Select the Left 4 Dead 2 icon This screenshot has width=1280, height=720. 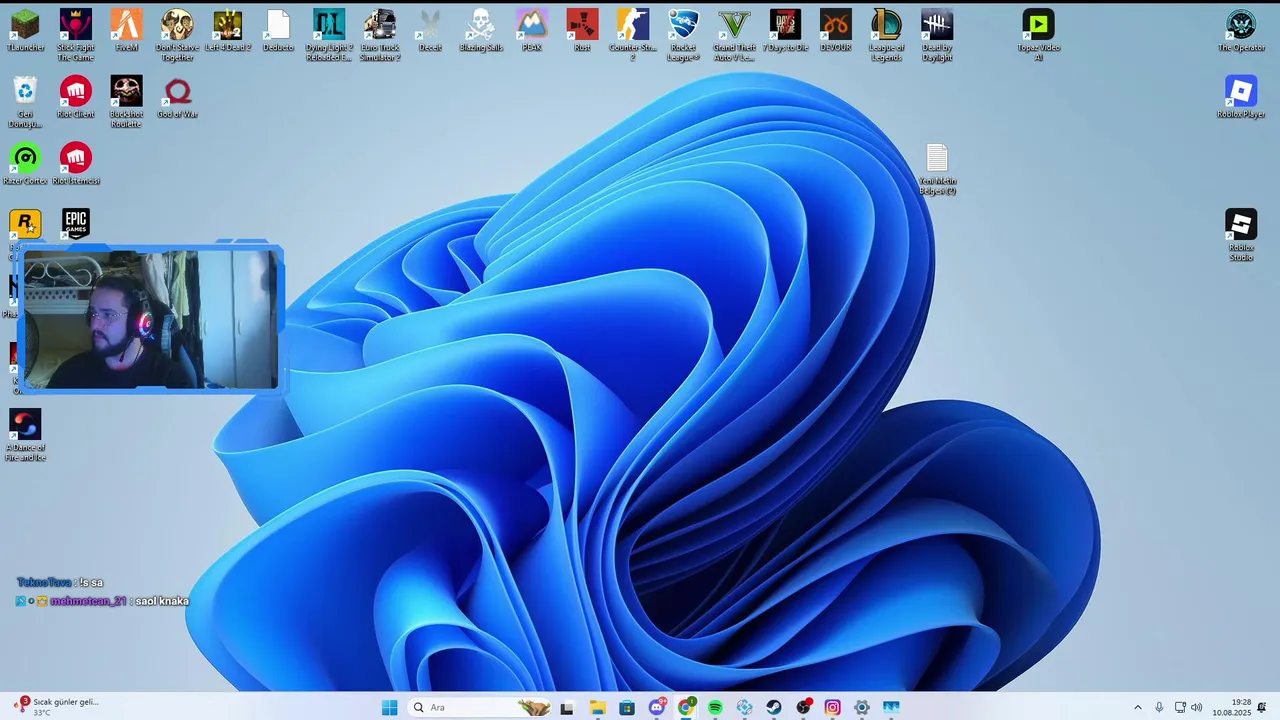coord(228,30)
